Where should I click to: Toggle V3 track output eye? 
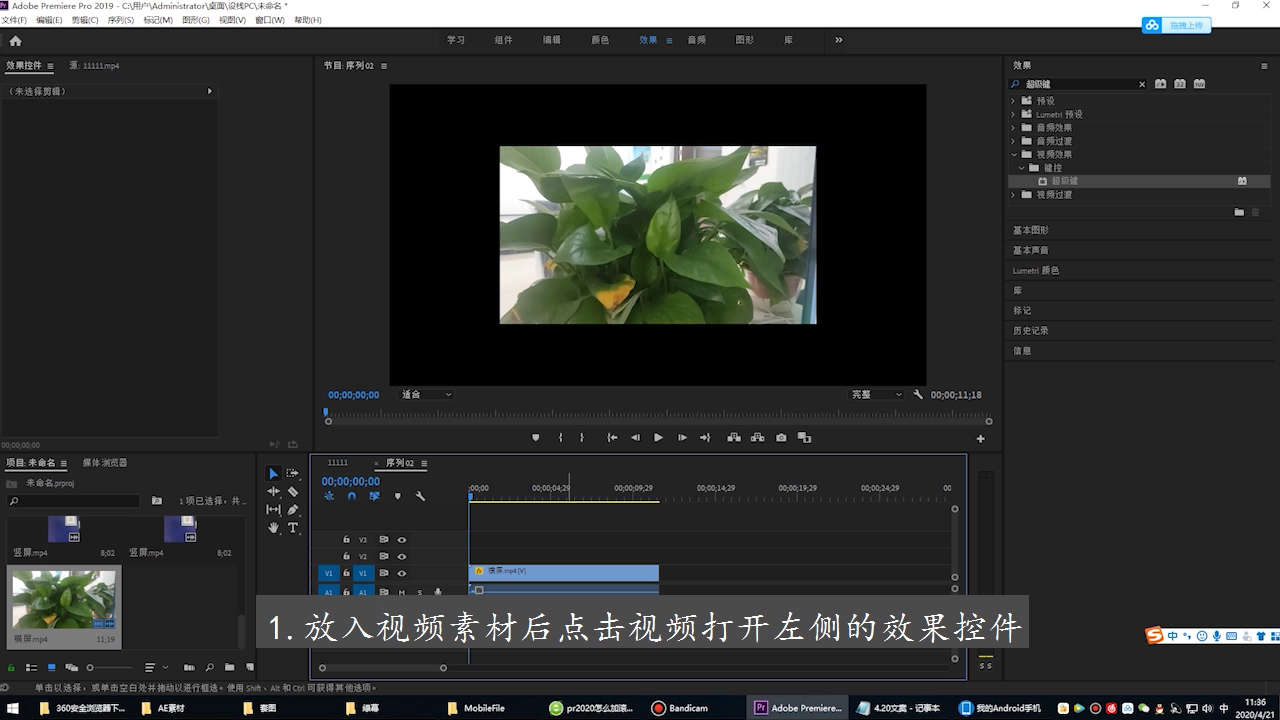[x=402, y=539]
